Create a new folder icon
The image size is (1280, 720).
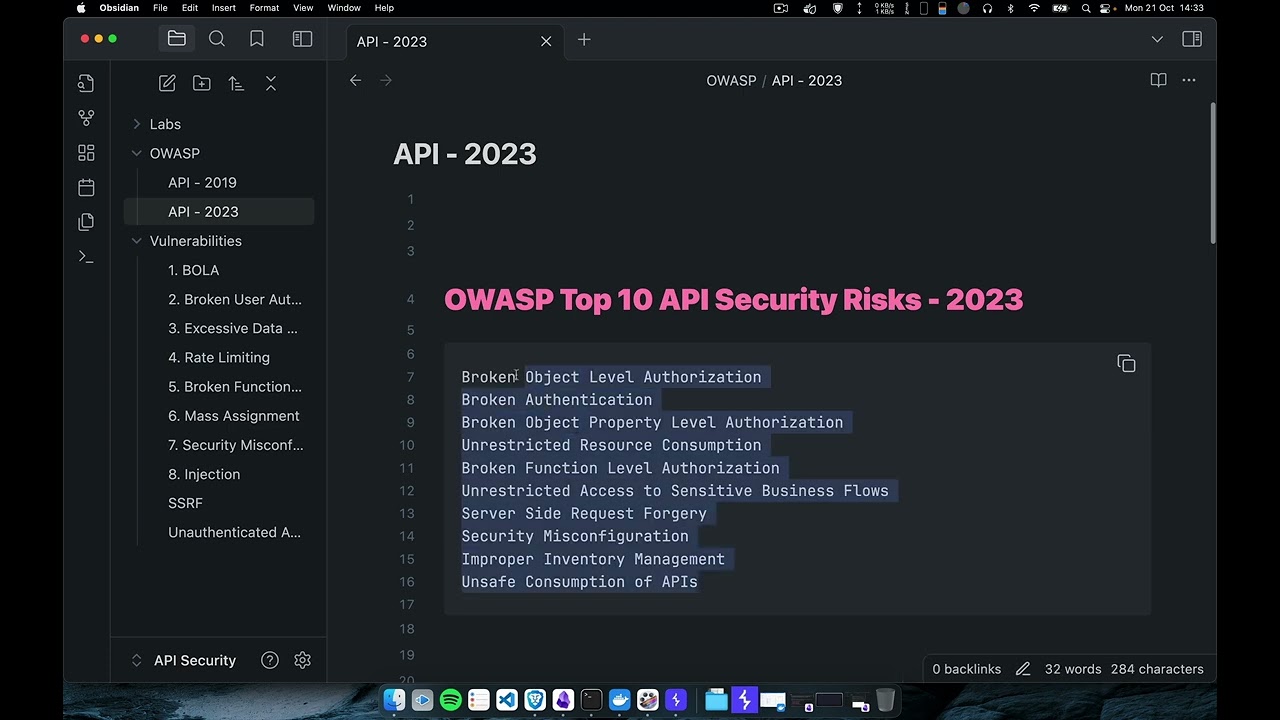(202, 84)
